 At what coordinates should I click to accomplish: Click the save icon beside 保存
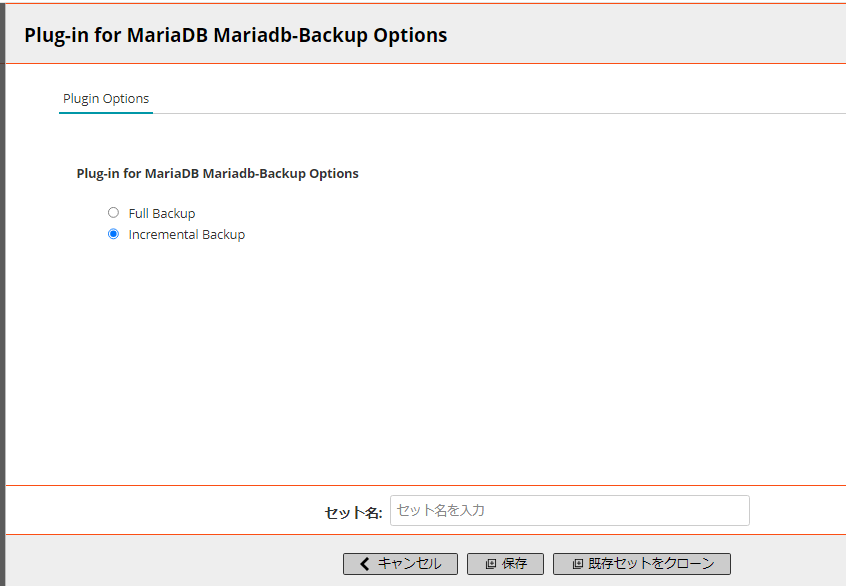click(x=490, y=564)
